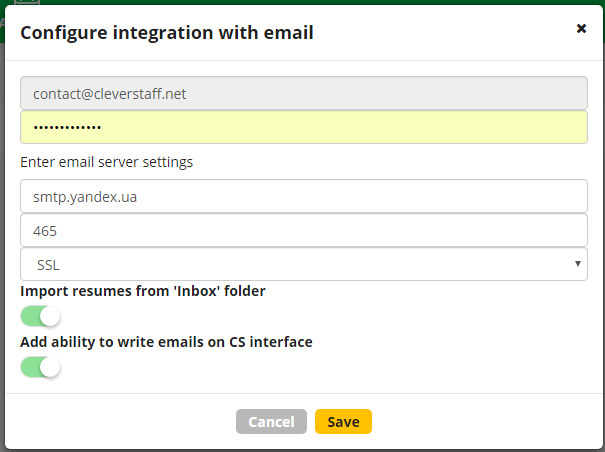Screen dimensions: 605x452
Task: Click the contact@cleverstaff.net email field
Action: [x=304, y=93]
